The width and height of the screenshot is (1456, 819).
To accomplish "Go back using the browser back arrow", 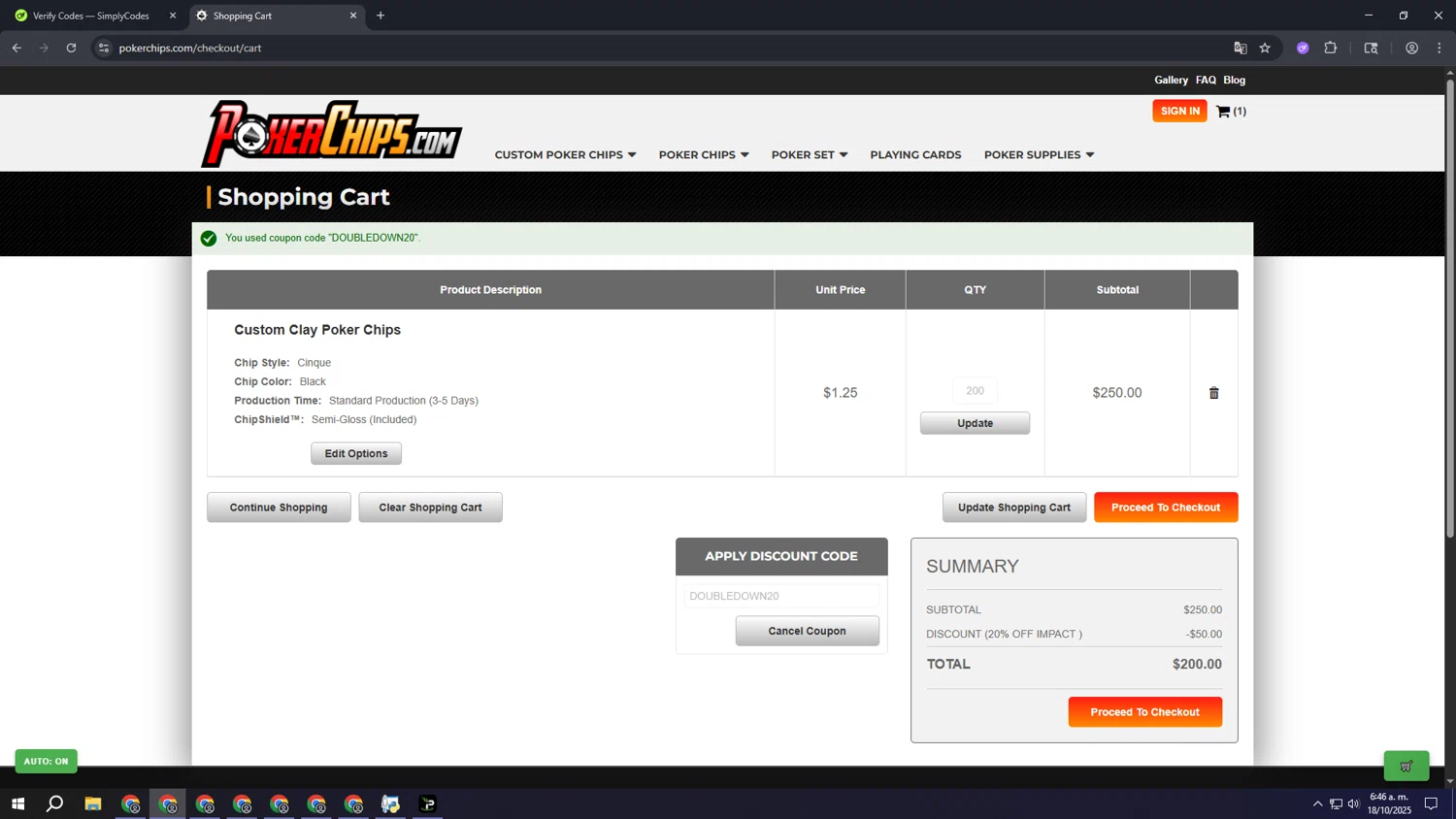I will tap(17, 48).
